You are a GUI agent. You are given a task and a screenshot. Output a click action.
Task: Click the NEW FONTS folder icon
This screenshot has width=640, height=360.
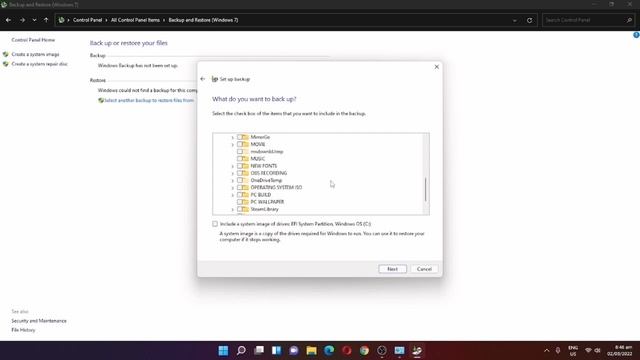point(245,166)
